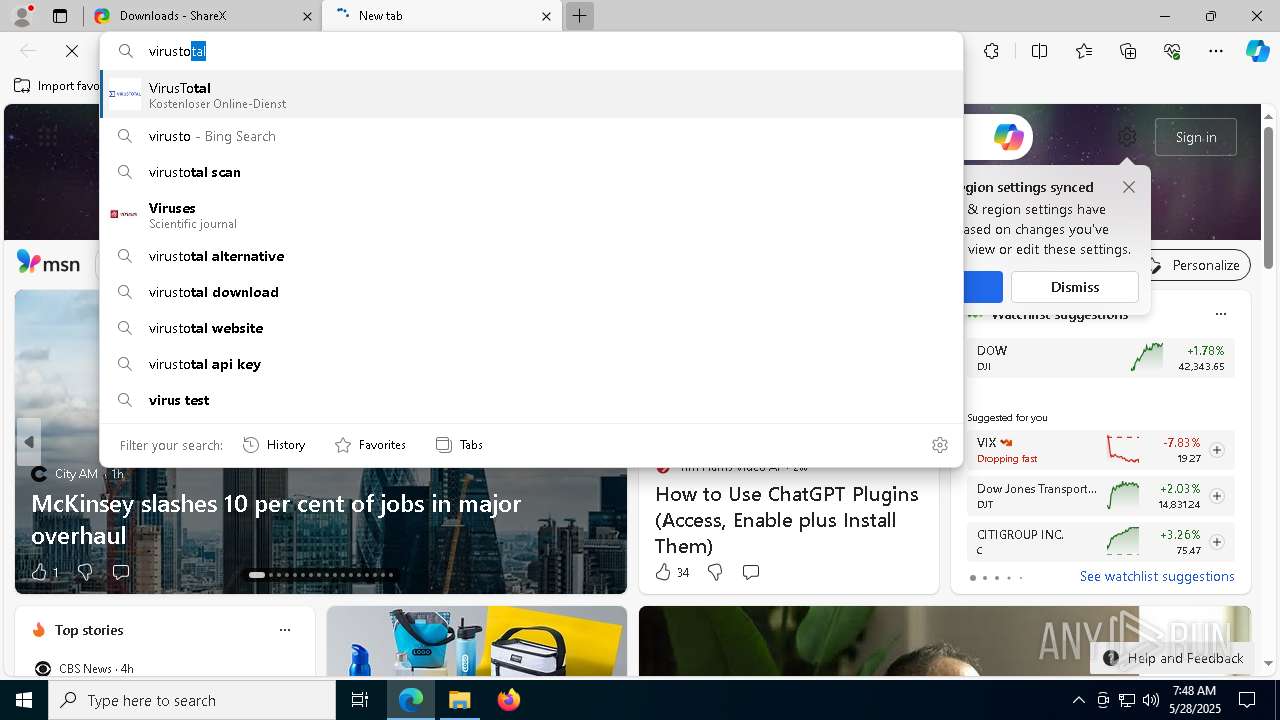Select virustotal website suggestion
The height and width of the screenshot is (720, 1280).
(x=531, y=328)
